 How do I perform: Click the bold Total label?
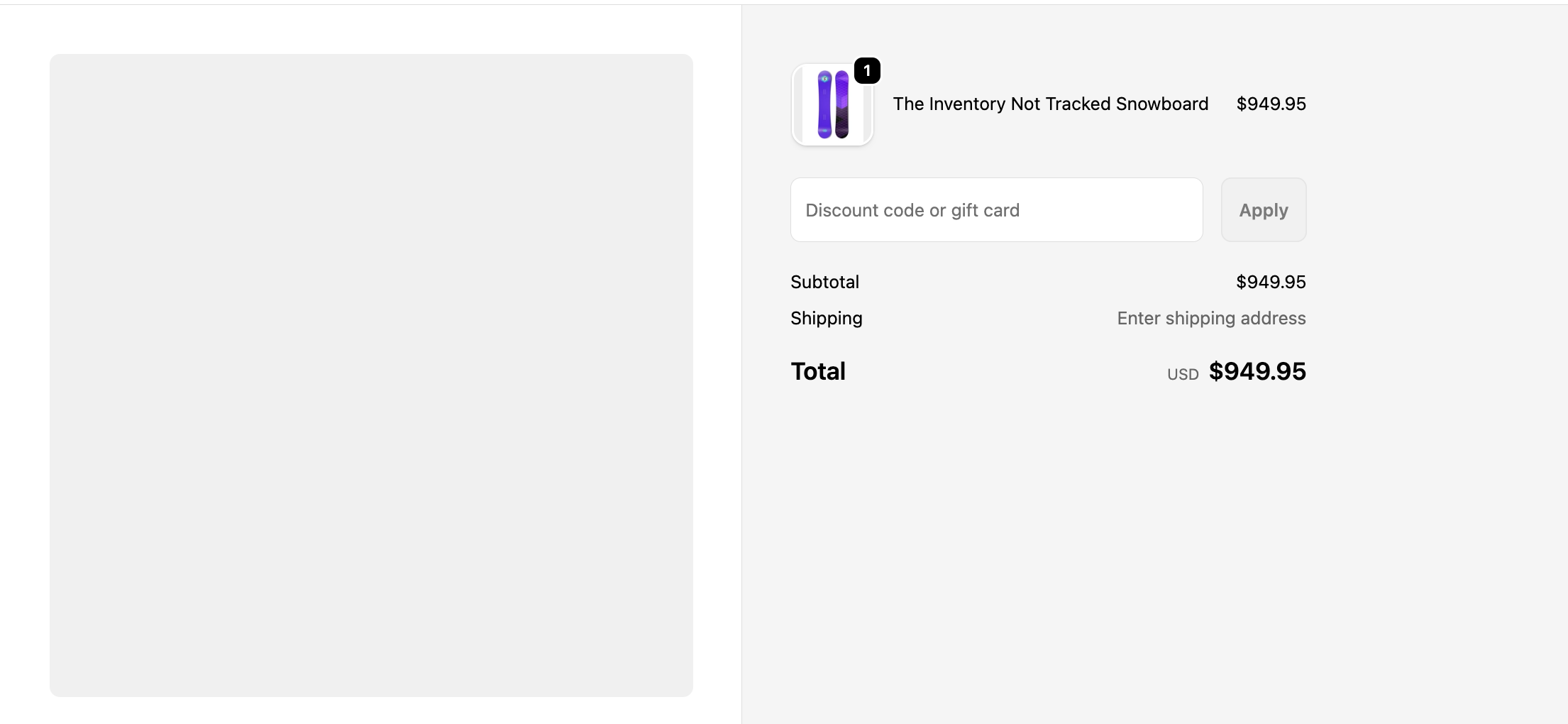click(818, 371)
